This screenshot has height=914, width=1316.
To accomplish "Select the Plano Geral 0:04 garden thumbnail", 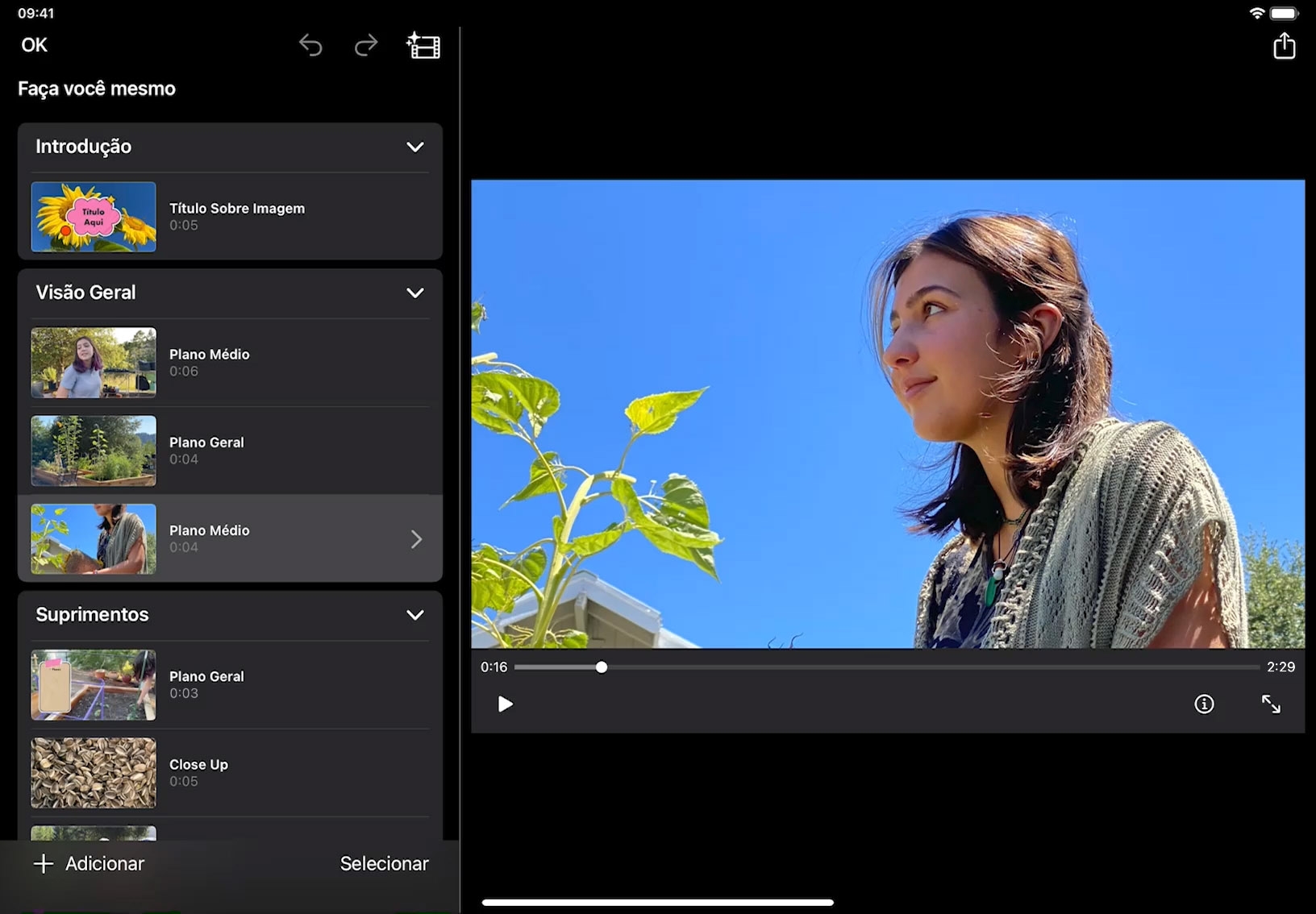I will pyautogui.click(x=94, y=451).
